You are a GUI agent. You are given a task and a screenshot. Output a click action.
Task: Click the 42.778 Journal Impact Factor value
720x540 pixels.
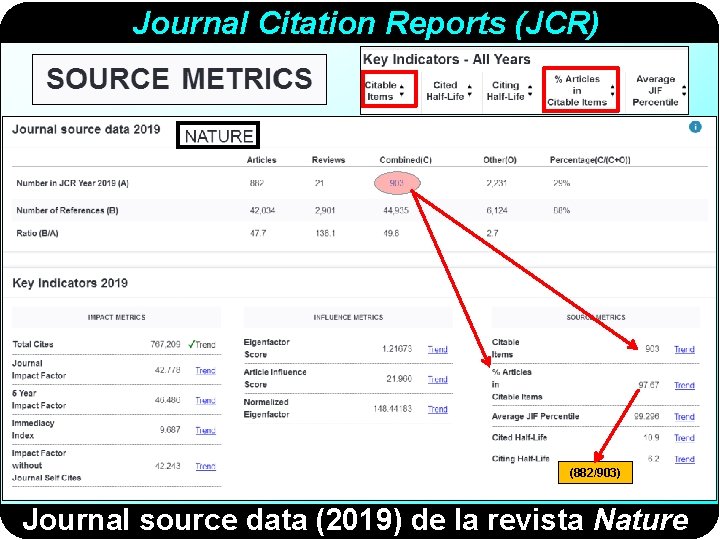click(168, 370)
